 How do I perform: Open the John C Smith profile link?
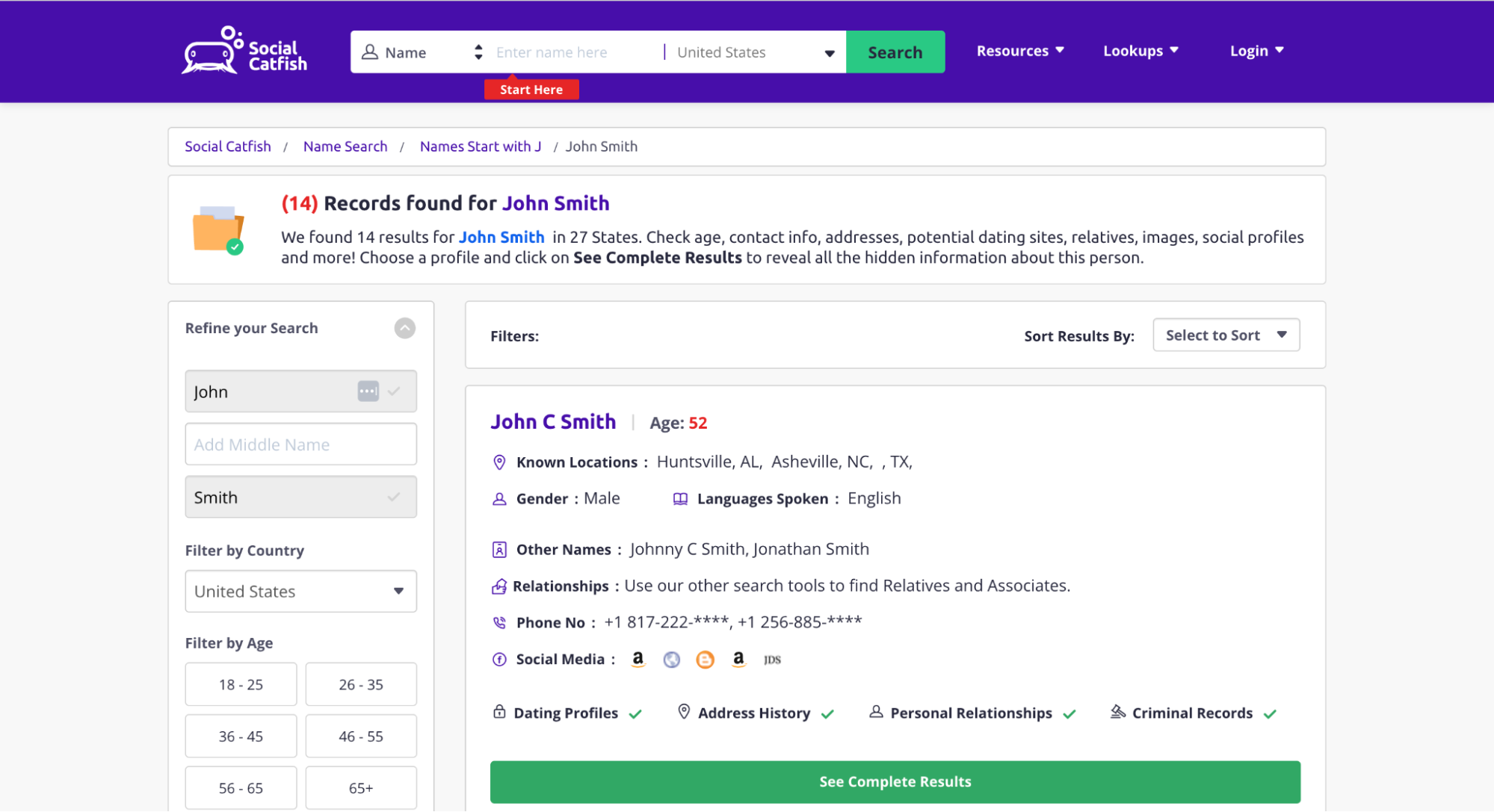(553, 422)
